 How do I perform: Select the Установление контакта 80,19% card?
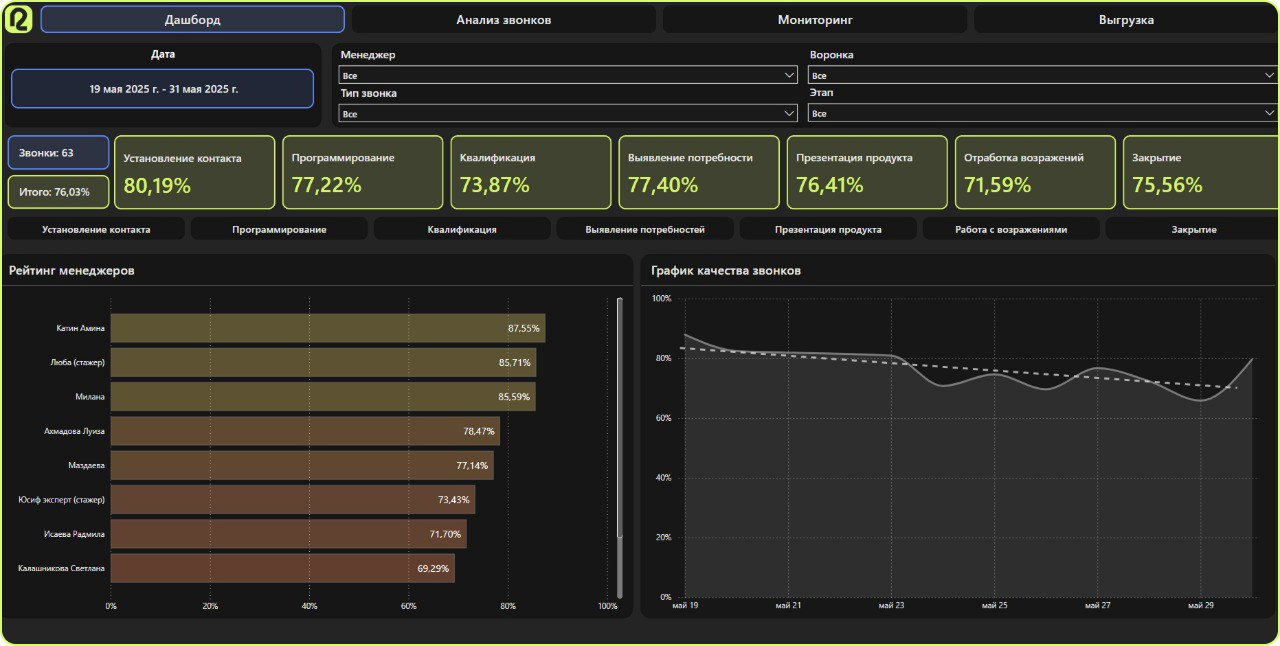click(x=194, y=172)
